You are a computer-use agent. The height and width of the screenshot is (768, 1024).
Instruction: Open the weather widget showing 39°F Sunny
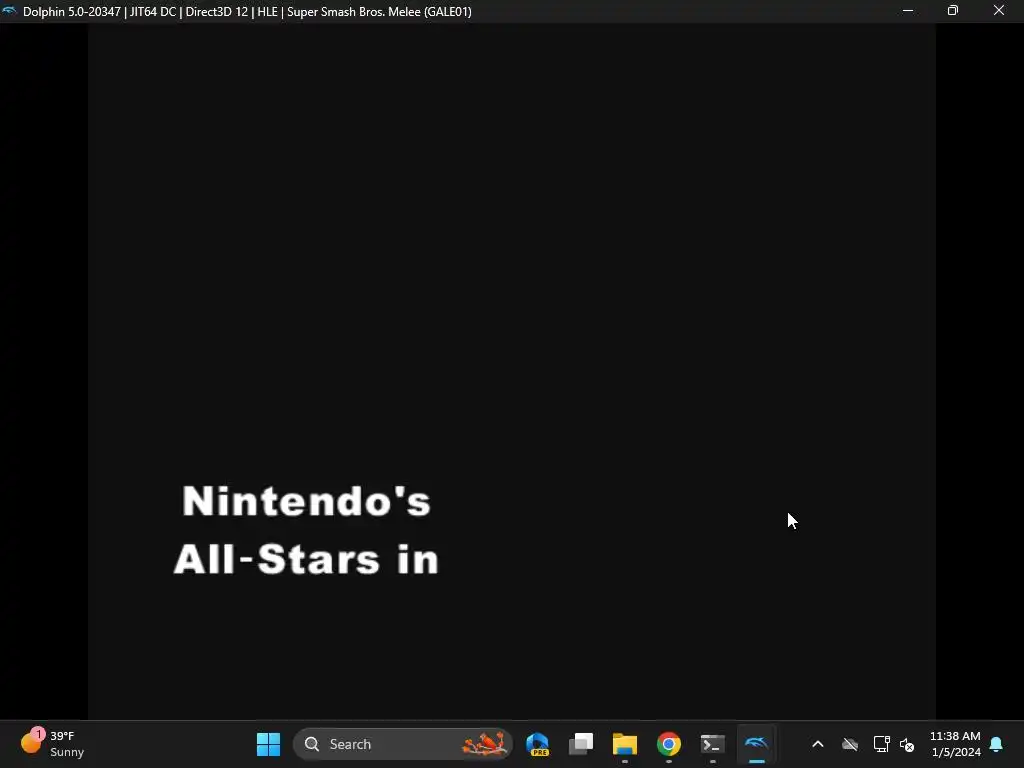click(x=52, y=744)
